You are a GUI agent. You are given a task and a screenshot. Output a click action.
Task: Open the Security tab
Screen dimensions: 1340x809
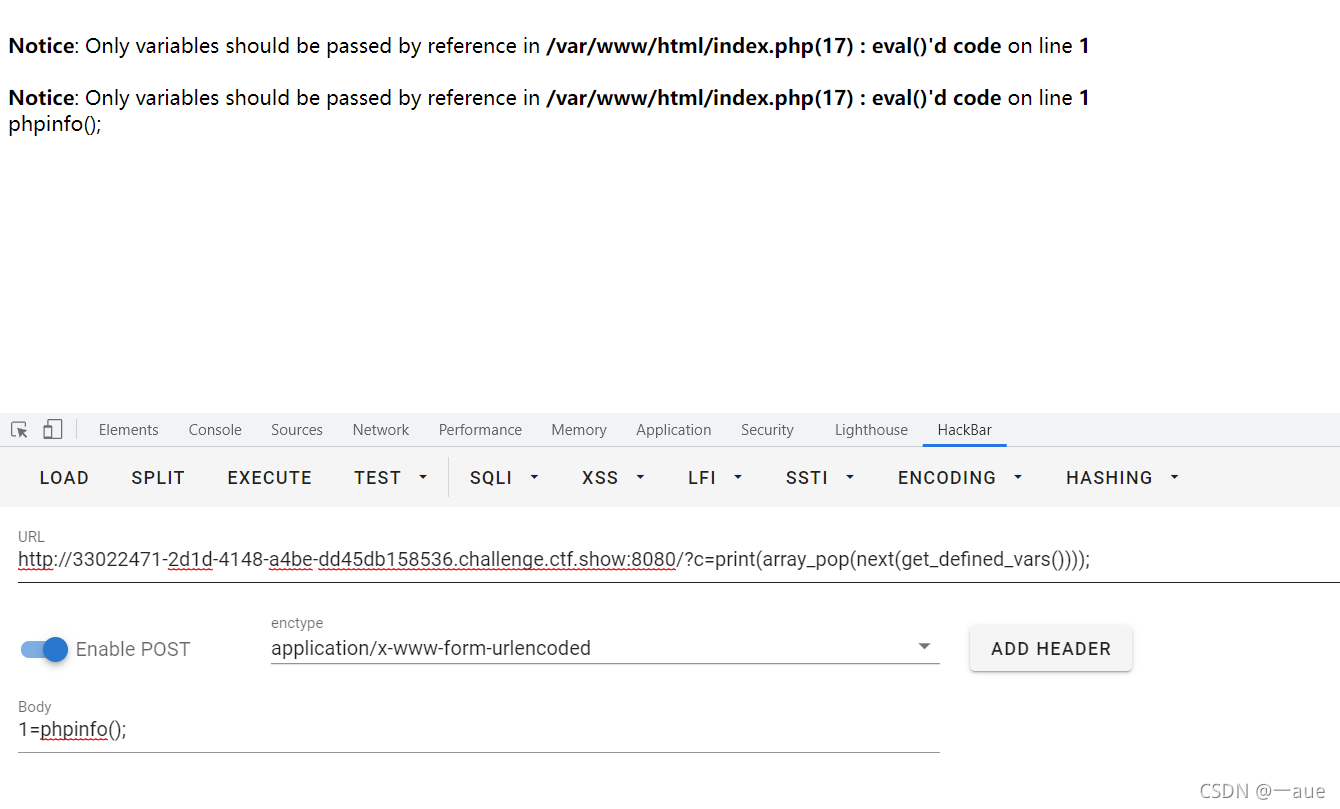pyautogui.click(x=767, y=430)
